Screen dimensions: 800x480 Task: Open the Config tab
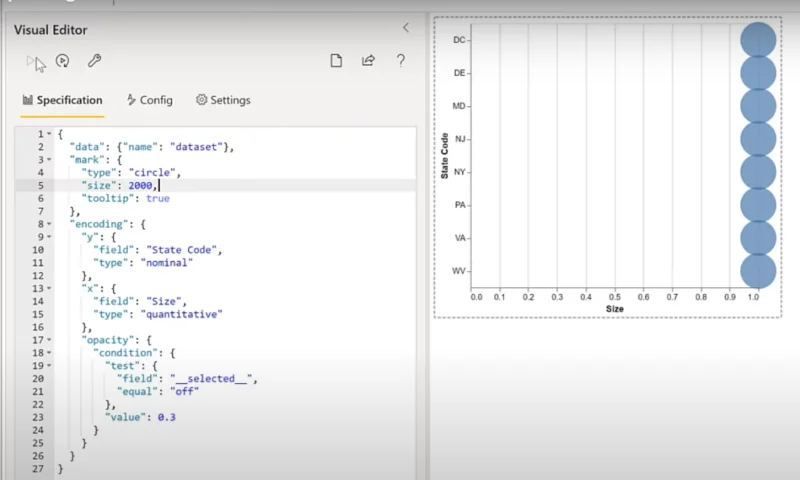click(149, 100)
